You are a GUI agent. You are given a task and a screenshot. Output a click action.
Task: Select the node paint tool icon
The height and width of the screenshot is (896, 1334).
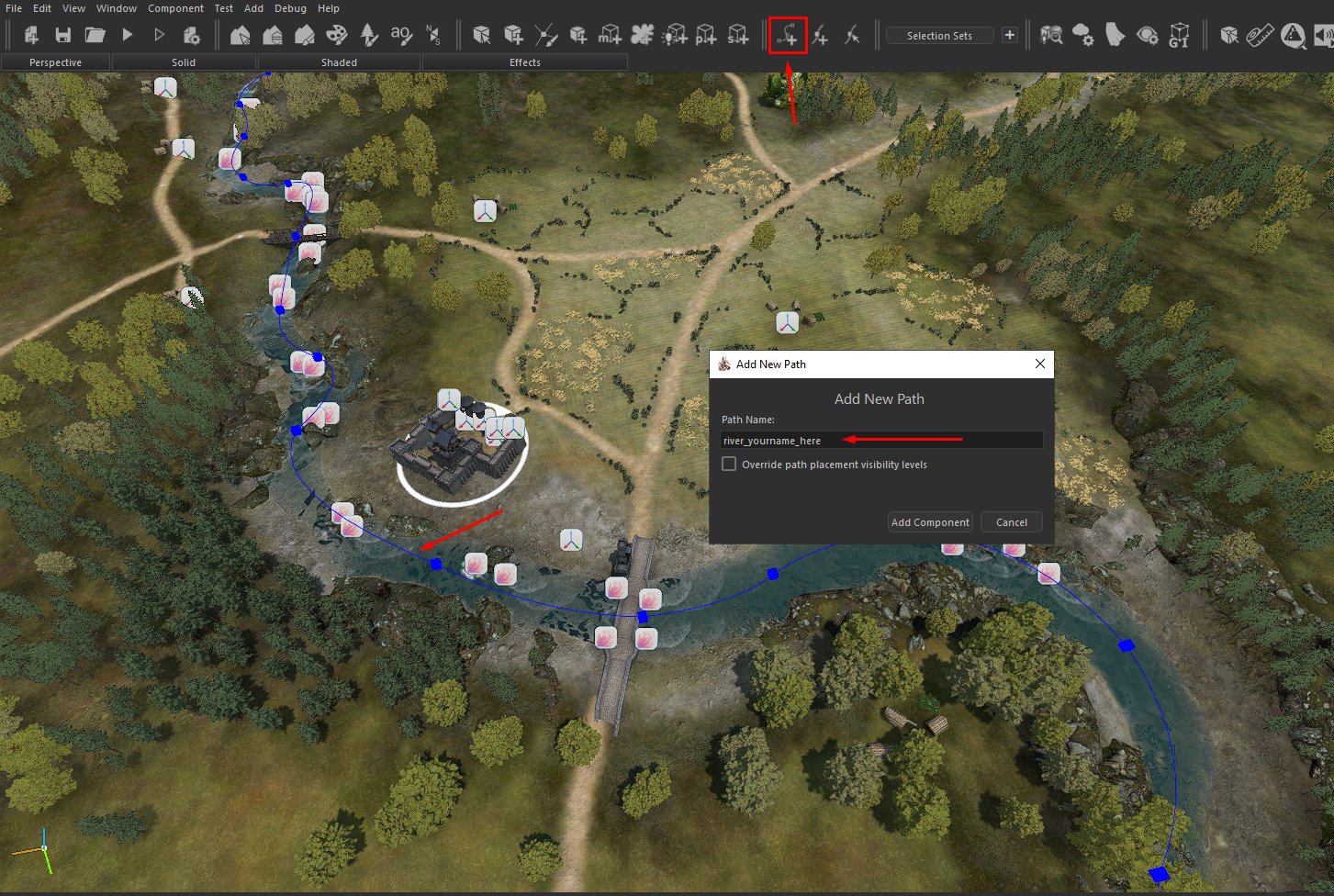tap(546, 35)
